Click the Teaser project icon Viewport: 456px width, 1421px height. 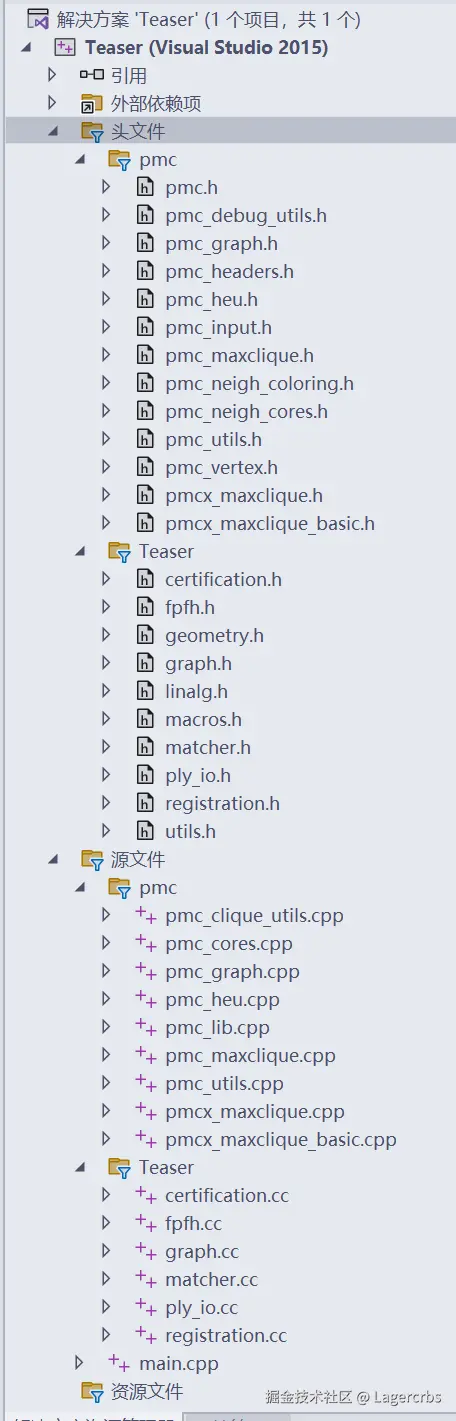65,47
